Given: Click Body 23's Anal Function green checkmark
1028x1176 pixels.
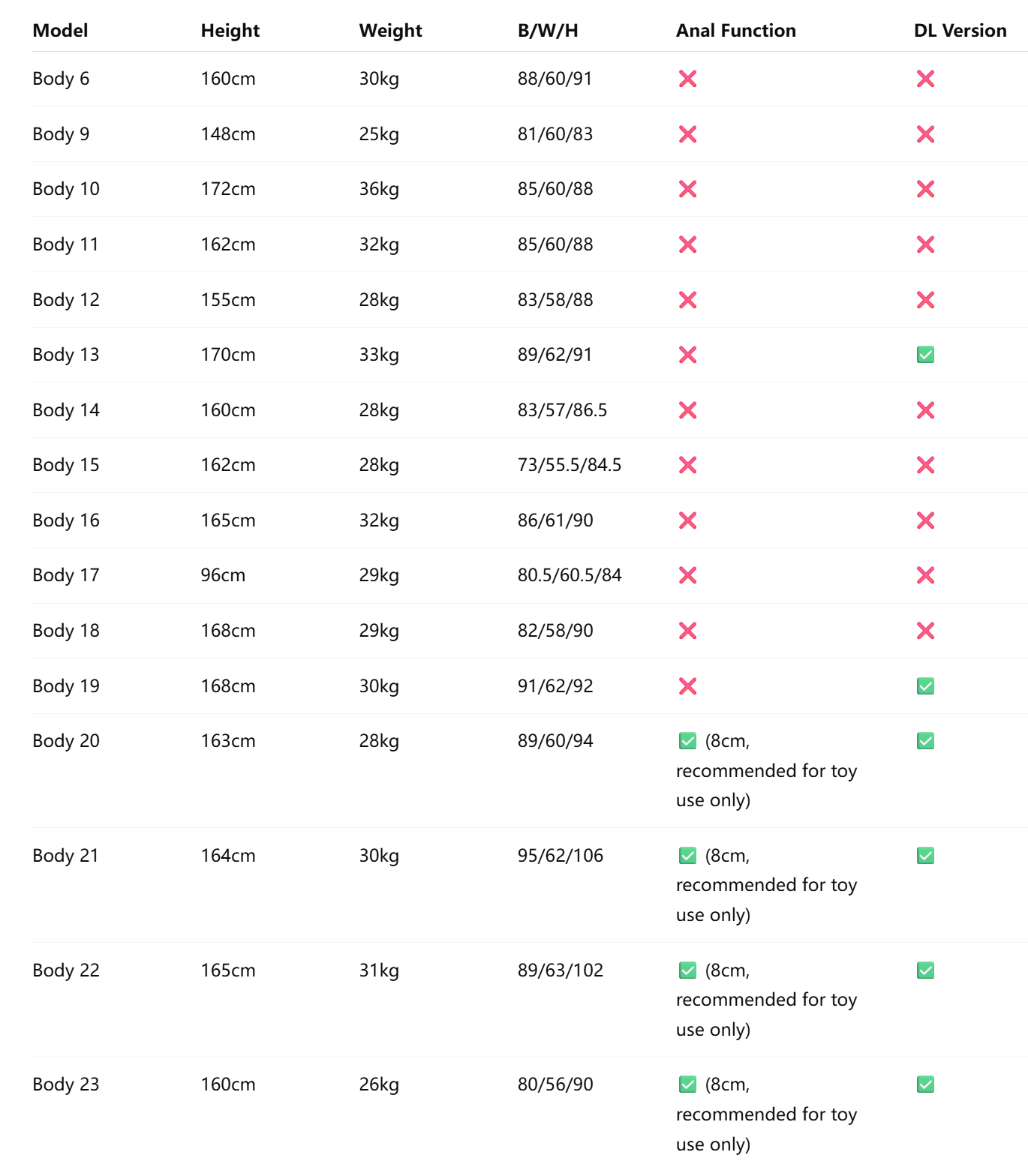Looking at the screenshot, I should [687, 1084].
